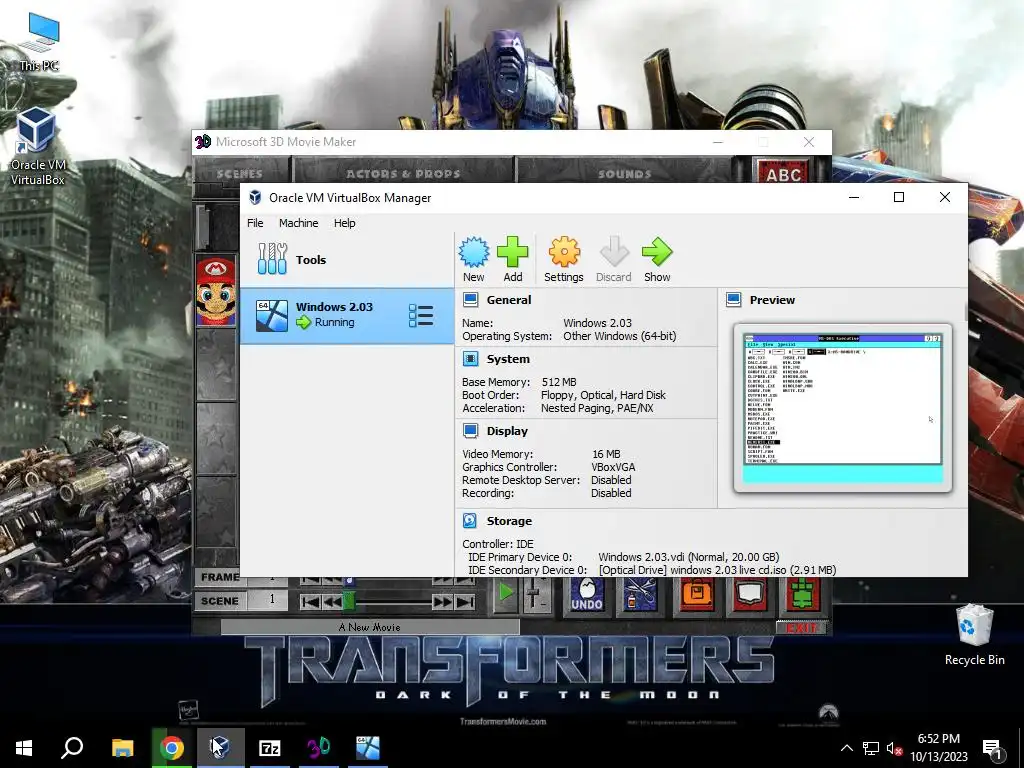Open the Scenes tab in 3D Movie Maker

click(240, 174)
